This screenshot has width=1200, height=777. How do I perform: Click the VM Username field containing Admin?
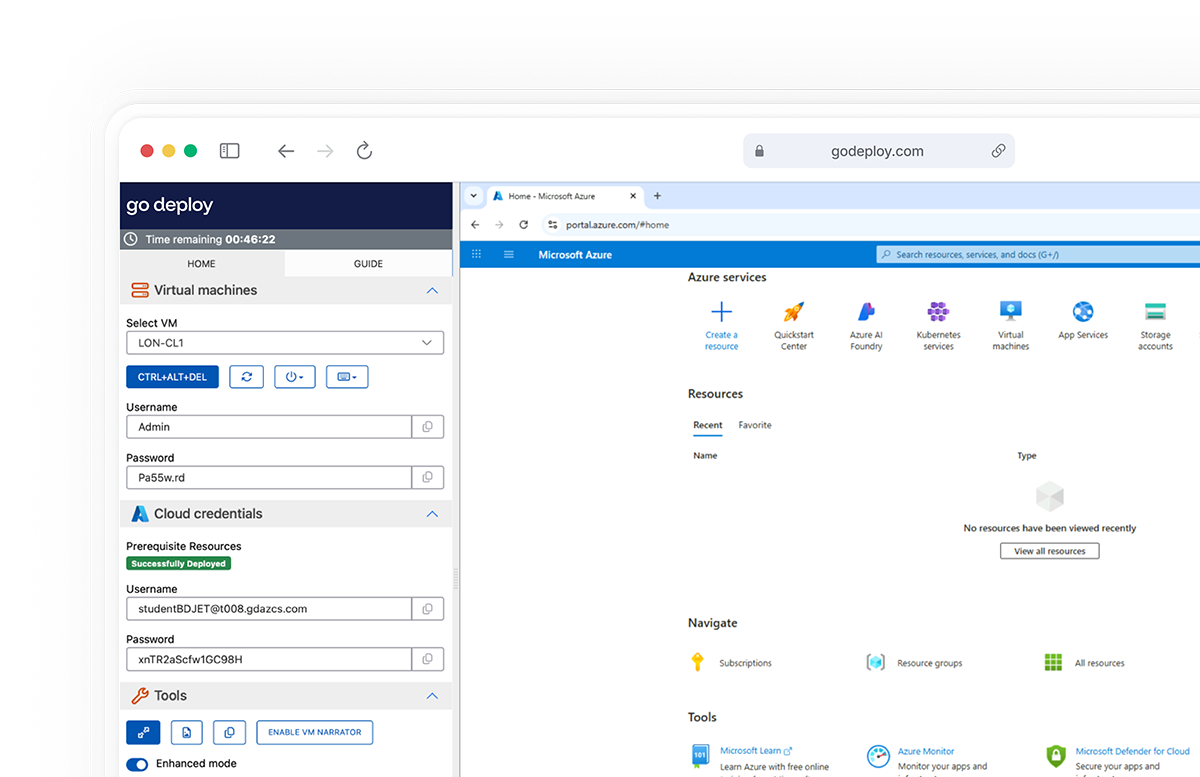tap(269, 427)
